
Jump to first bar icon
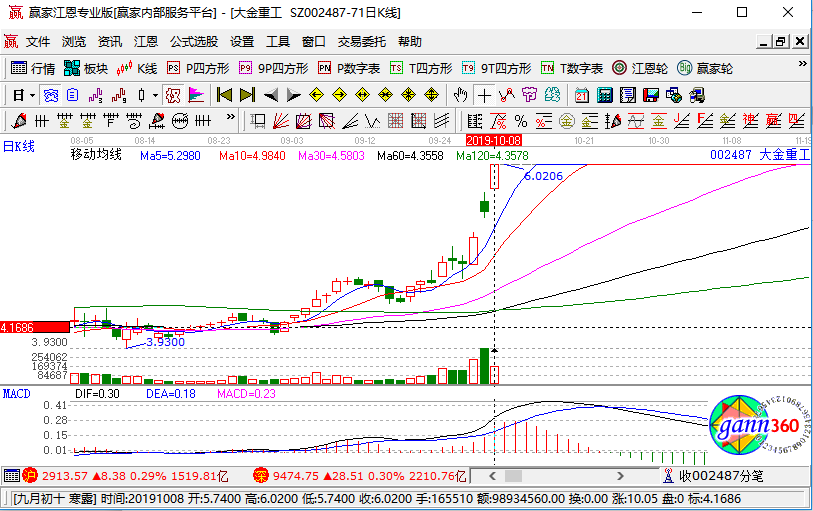click(x=225, y=95)
